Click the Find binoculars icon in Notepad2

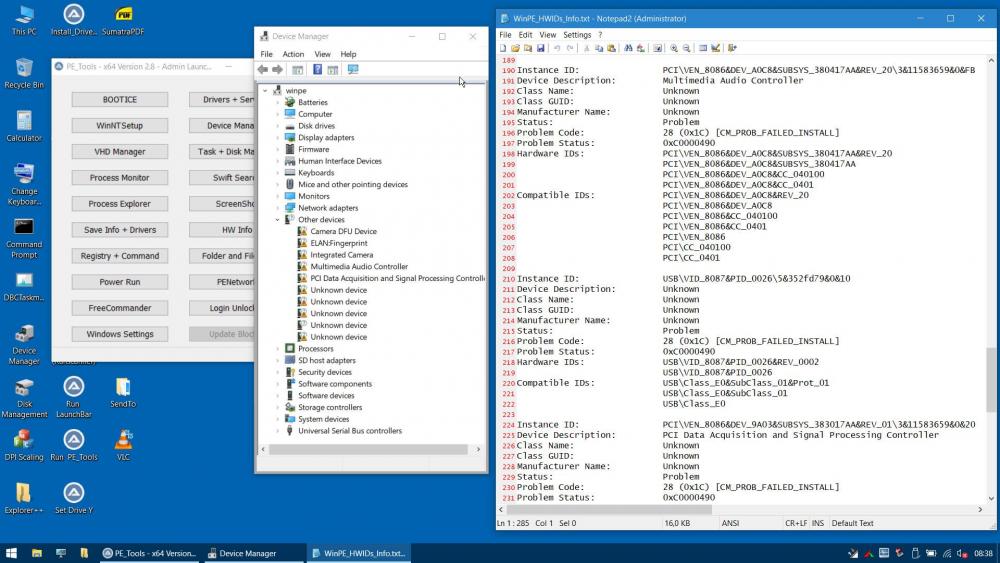(628, 48)
